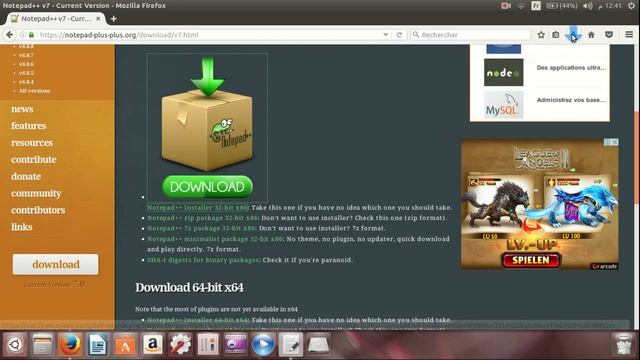Select the Notepad++ v7 browser tab
Viewport: 640px width, 360px height.
pyautogui.click(x=55, y=19)
